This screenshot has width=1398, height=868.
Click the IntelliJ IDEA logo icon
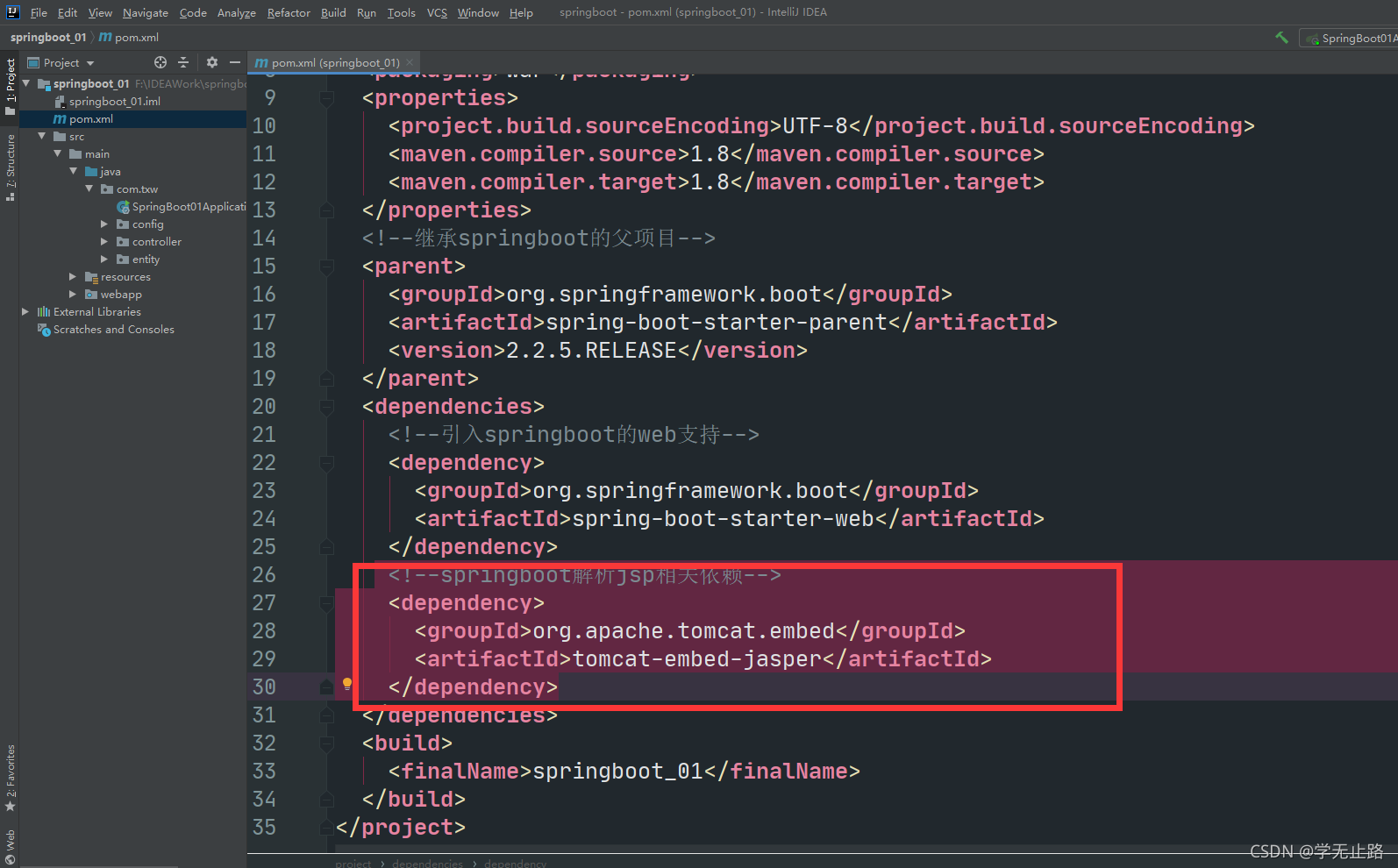click(x=12, y=12)
